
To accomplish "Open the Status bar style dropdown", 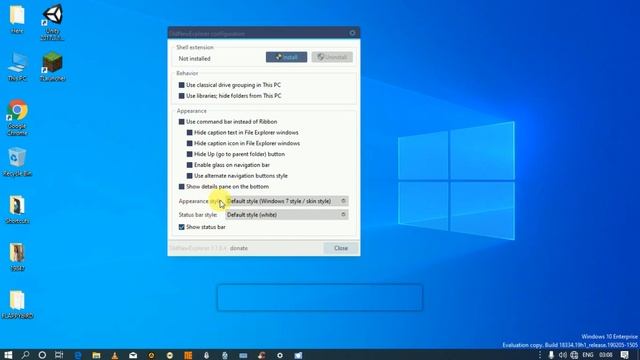I will [x=287, y=215].
